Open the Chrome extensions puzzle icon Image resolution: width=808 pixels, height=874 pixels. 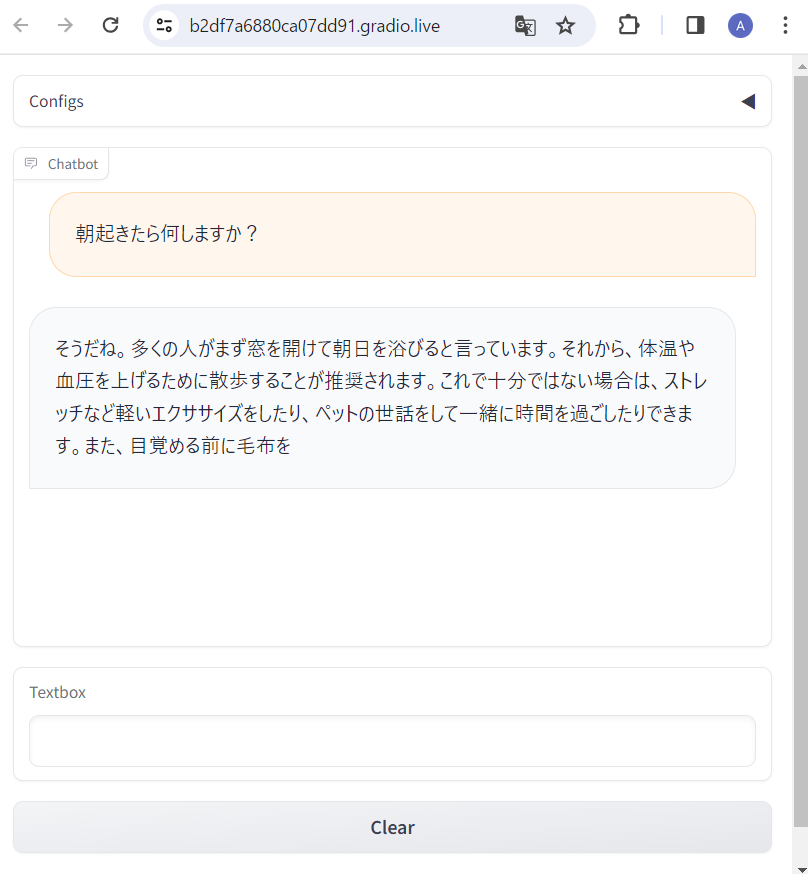click(629, 25)
